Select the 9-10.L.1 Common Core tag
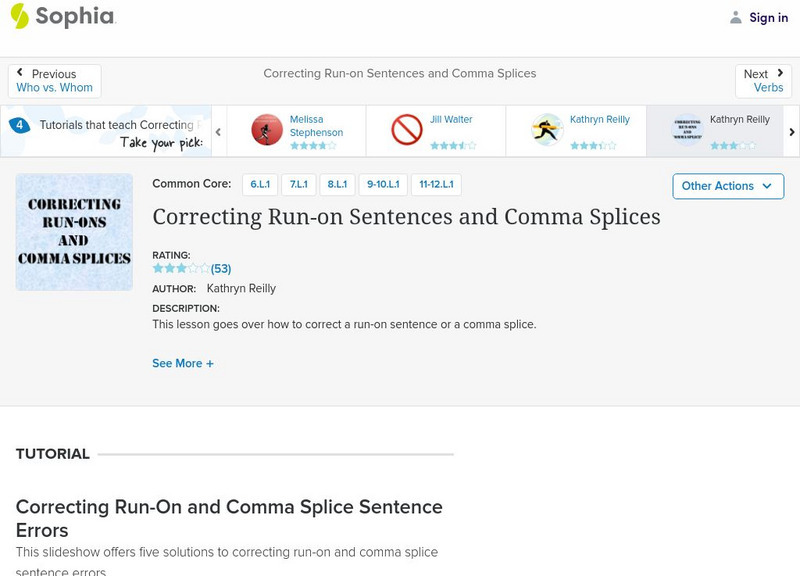800x576 pixels. 383,185
